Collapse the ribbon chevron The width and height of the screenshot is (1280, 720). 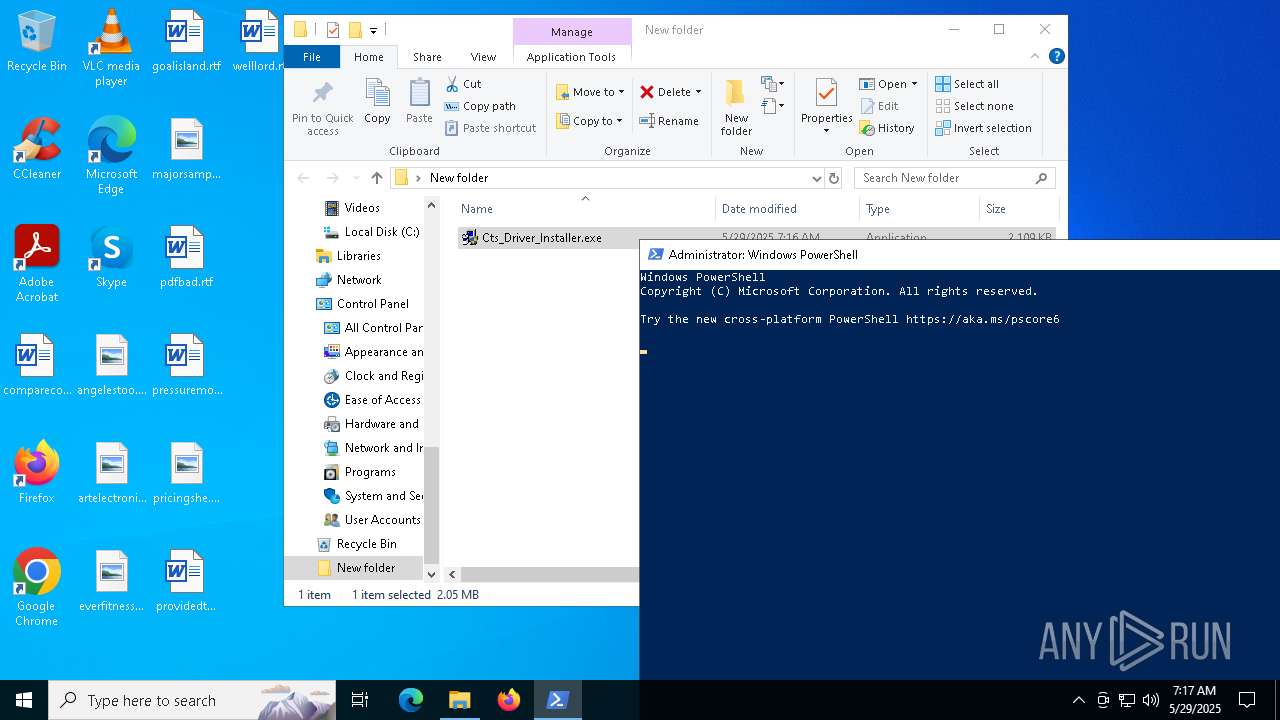(1036, 57)
